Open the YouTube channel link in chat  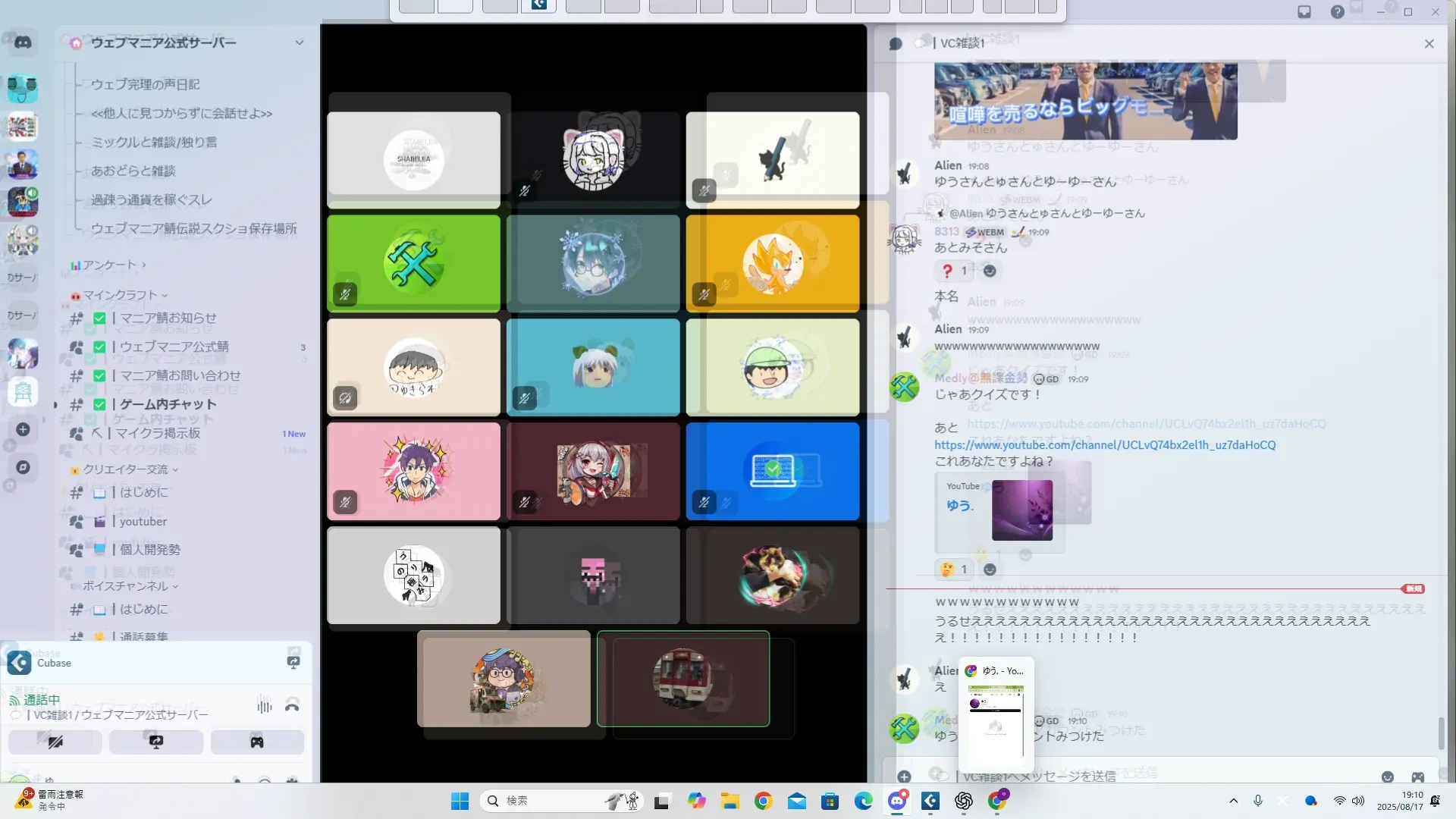click(x=1104, y=445)
